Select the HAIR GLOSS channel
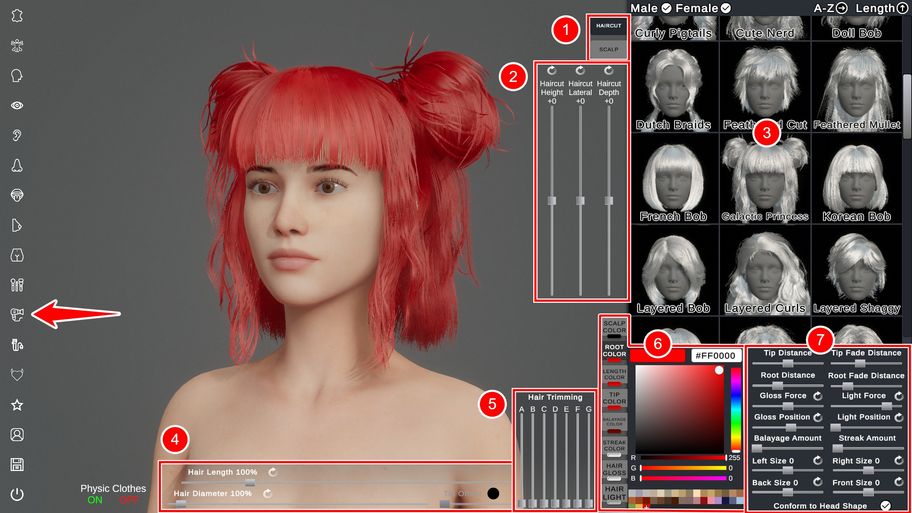Image resolution: width=912 pixels, height=513 pixels. [614, 471]
